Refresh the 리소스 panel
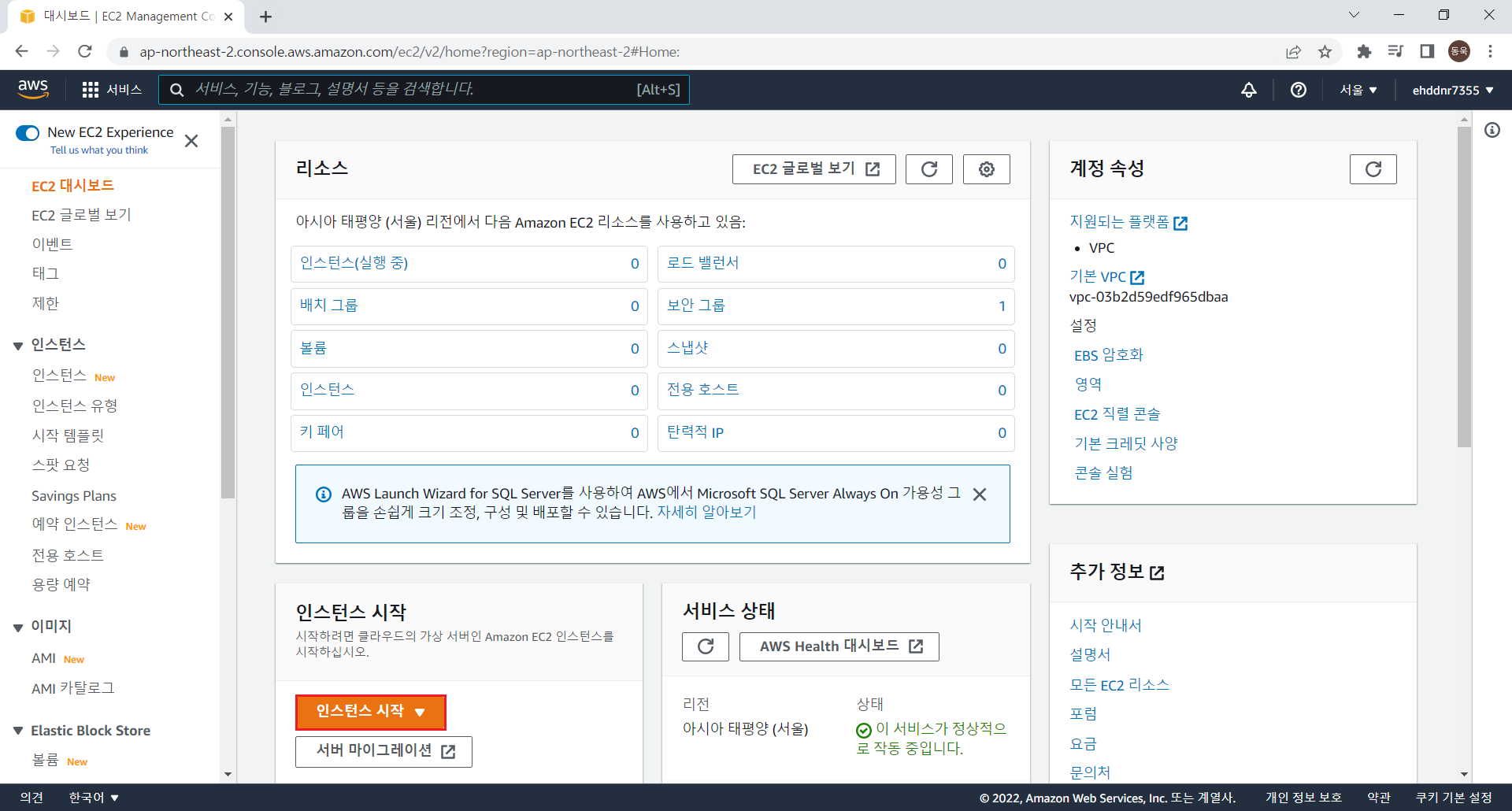Viewport: 1512px width, 811px height. click(929, 169)
